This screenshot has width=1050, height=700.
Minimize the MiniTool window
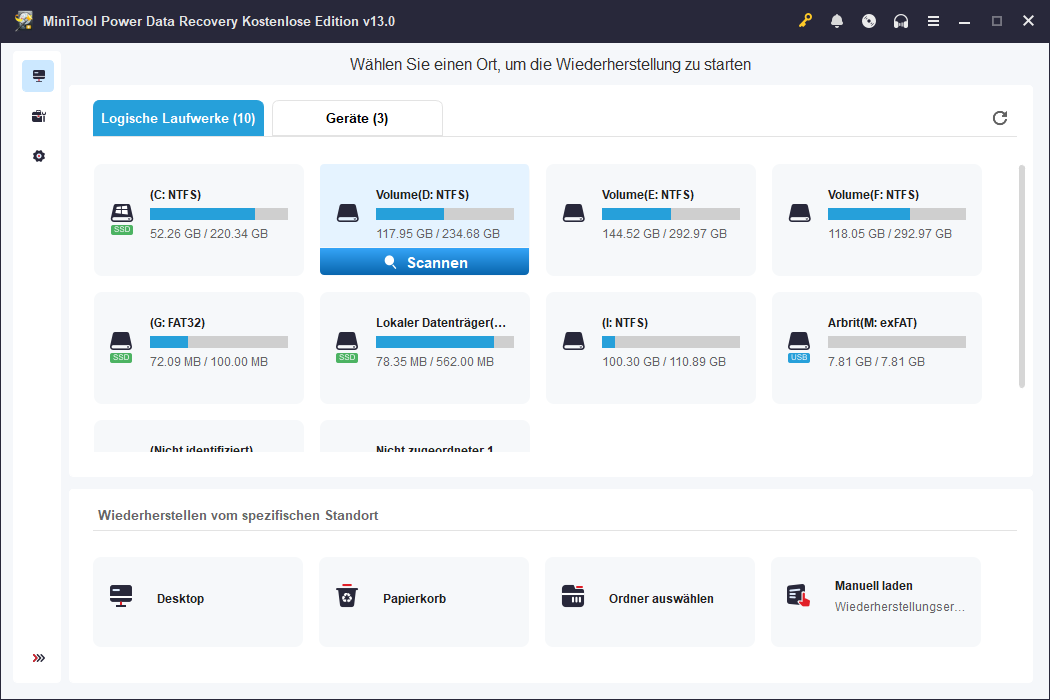pos(964,21)
